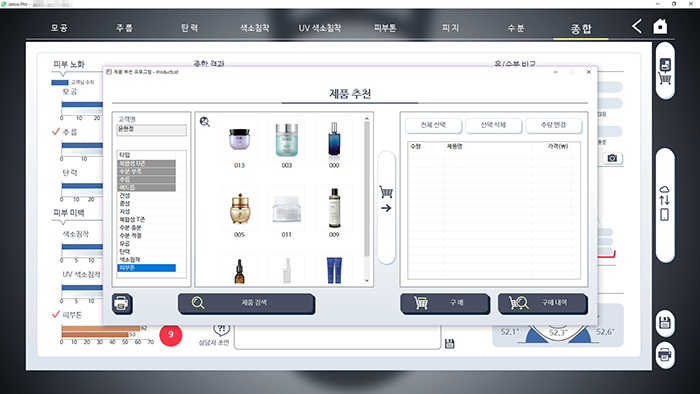This screenshot has width=700, height=394.
Task: Click the 고객명 customer name field
Action: pyautogui.click(x=151, y=129)
